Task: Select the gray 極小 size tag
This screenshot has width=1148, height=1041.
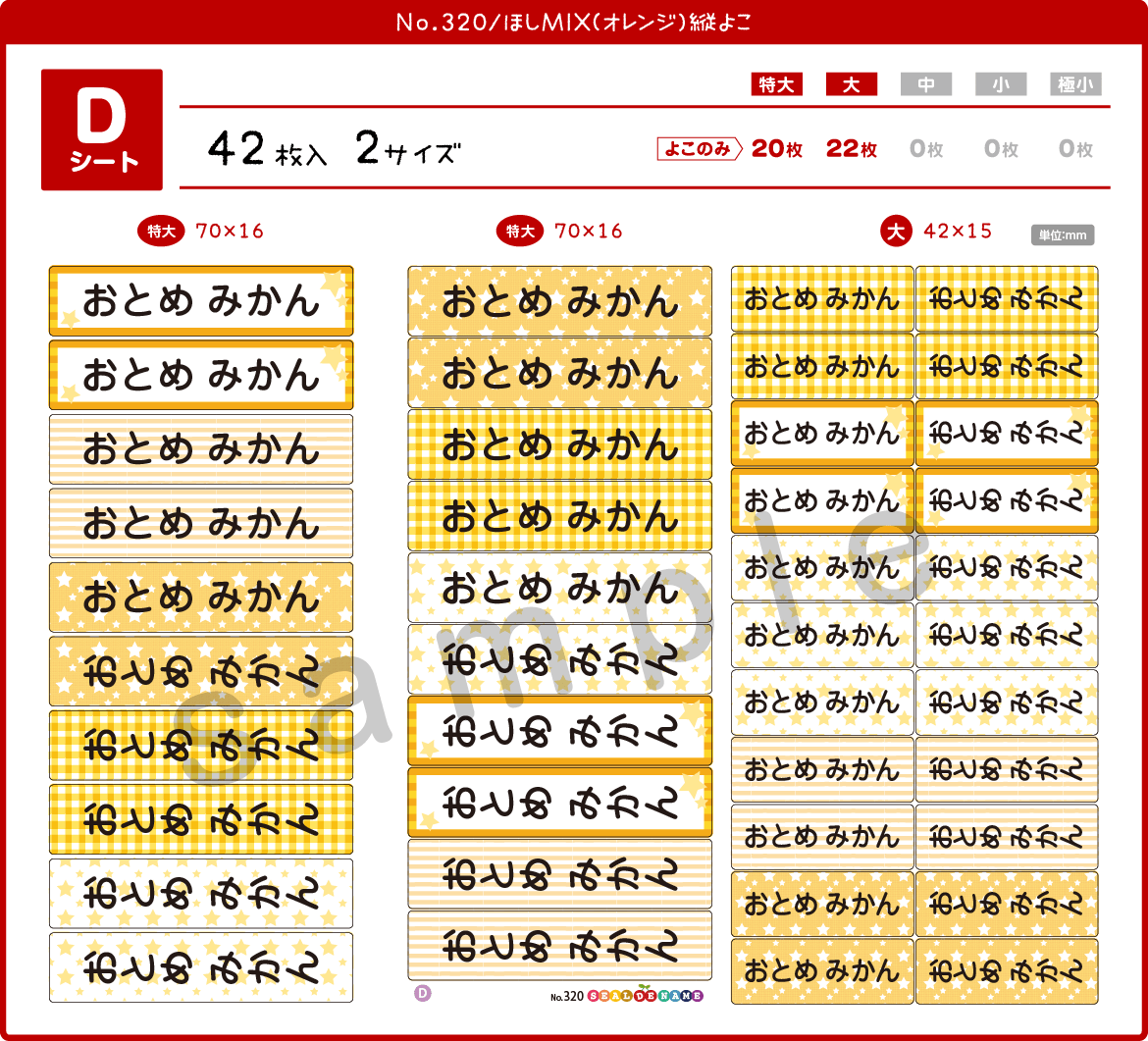Action: [1075, 84]
